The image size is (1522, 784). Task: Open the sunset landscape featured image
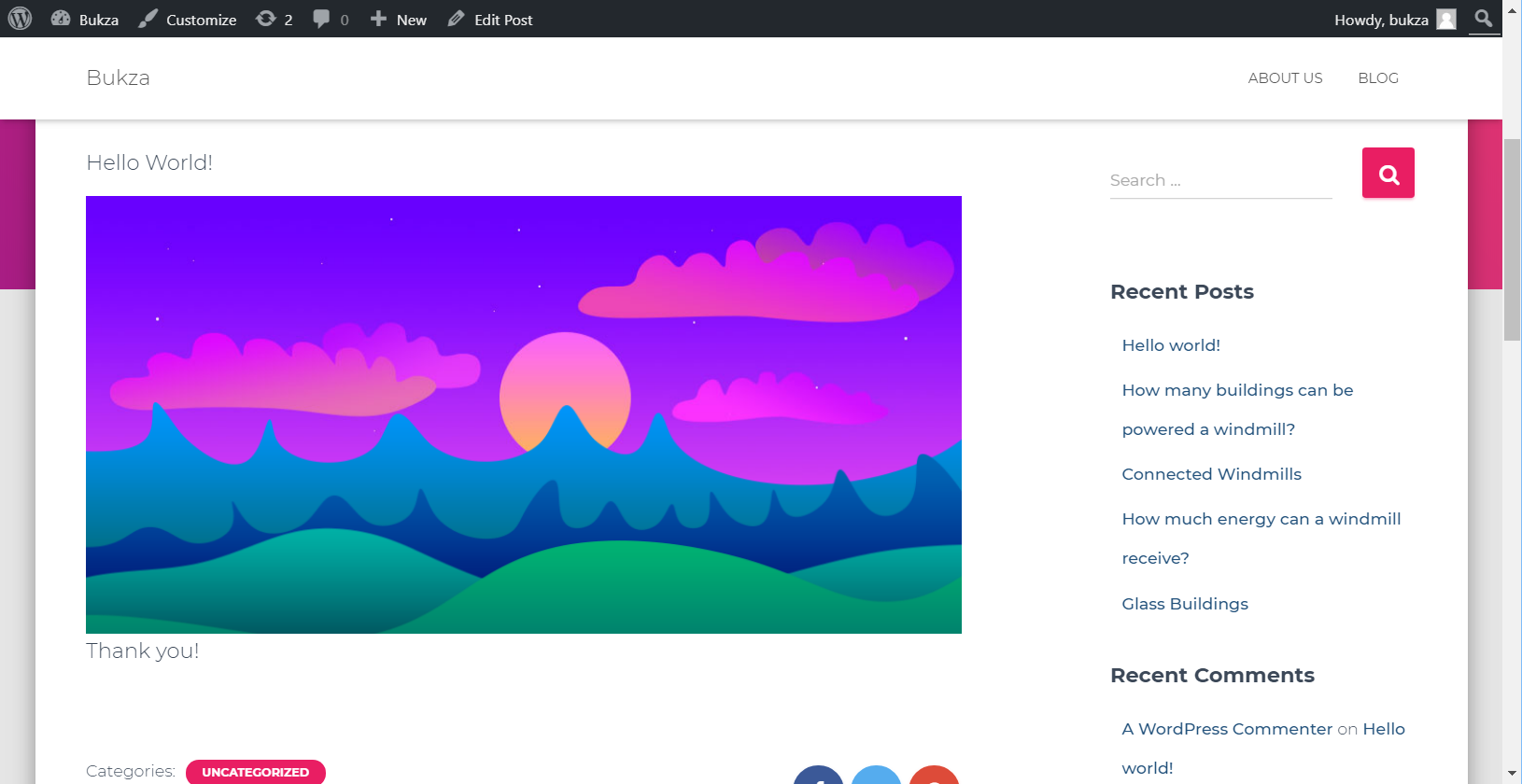tap(524, 414)
